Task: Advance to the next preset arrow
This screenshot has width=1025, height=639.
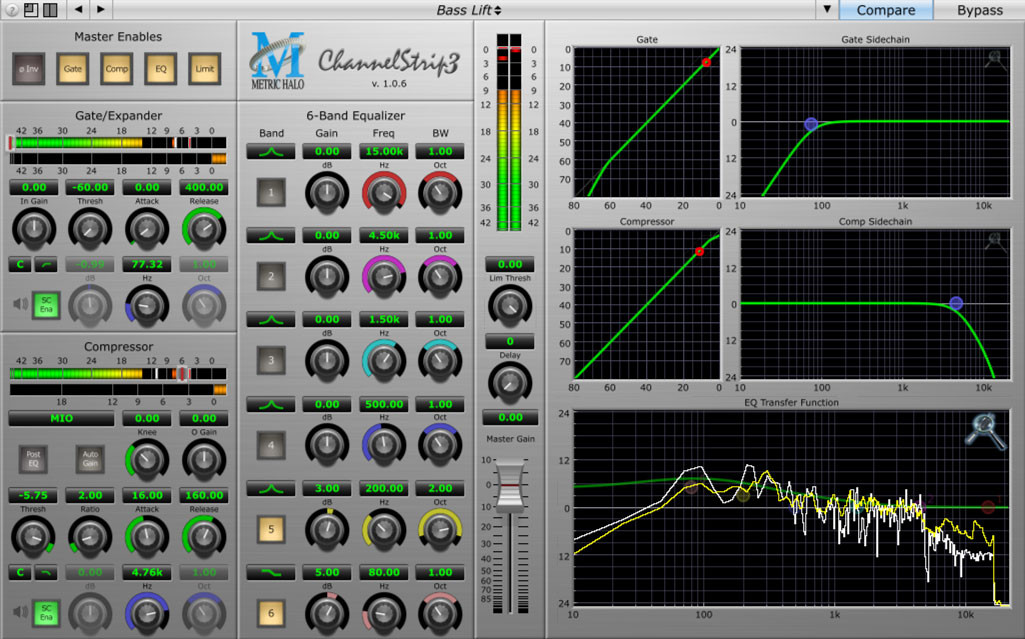Action: (100, 10)
